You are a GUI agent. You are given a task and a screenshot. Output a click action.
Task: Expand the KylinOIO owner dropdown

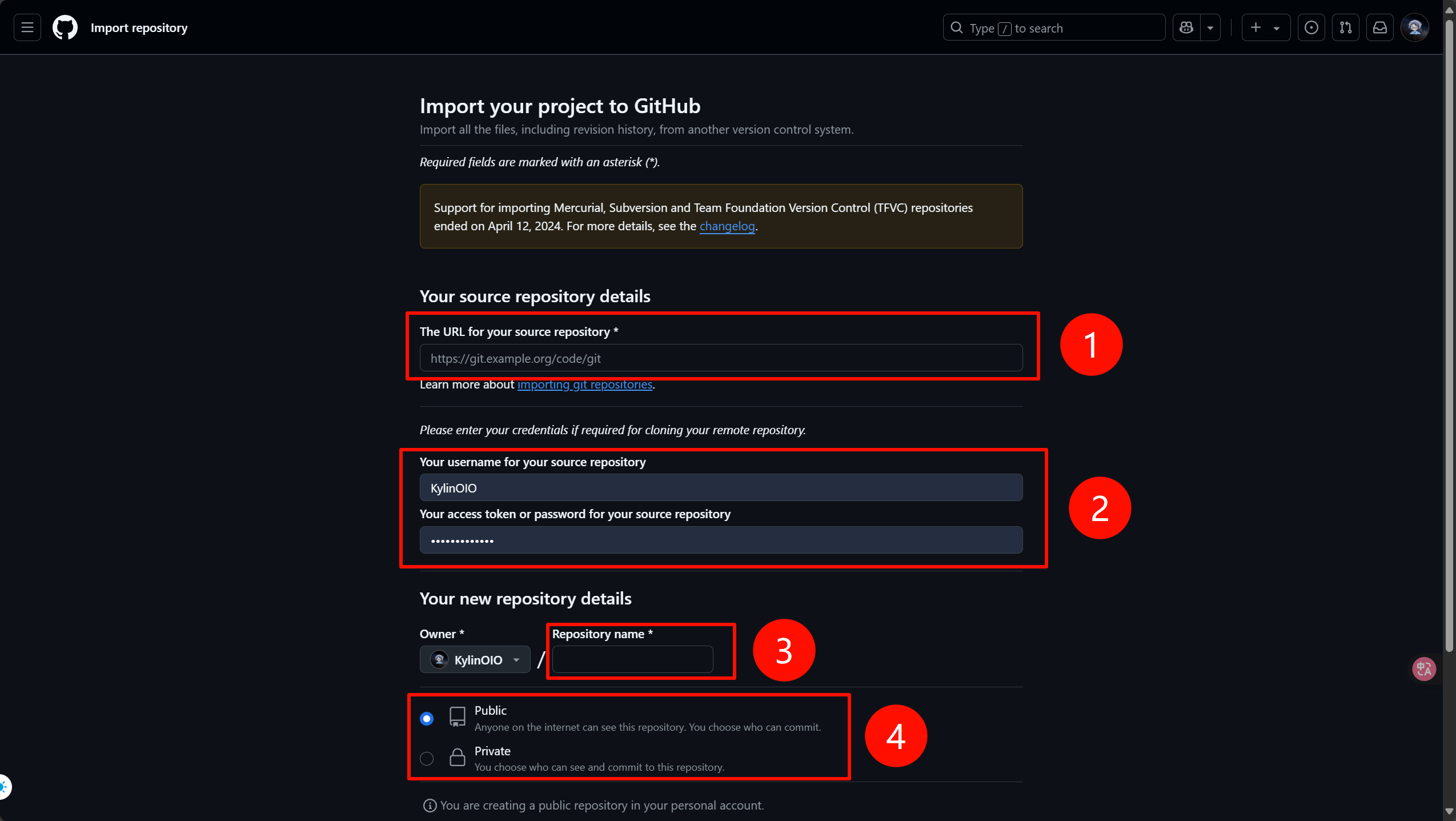[x=475, y=660]
